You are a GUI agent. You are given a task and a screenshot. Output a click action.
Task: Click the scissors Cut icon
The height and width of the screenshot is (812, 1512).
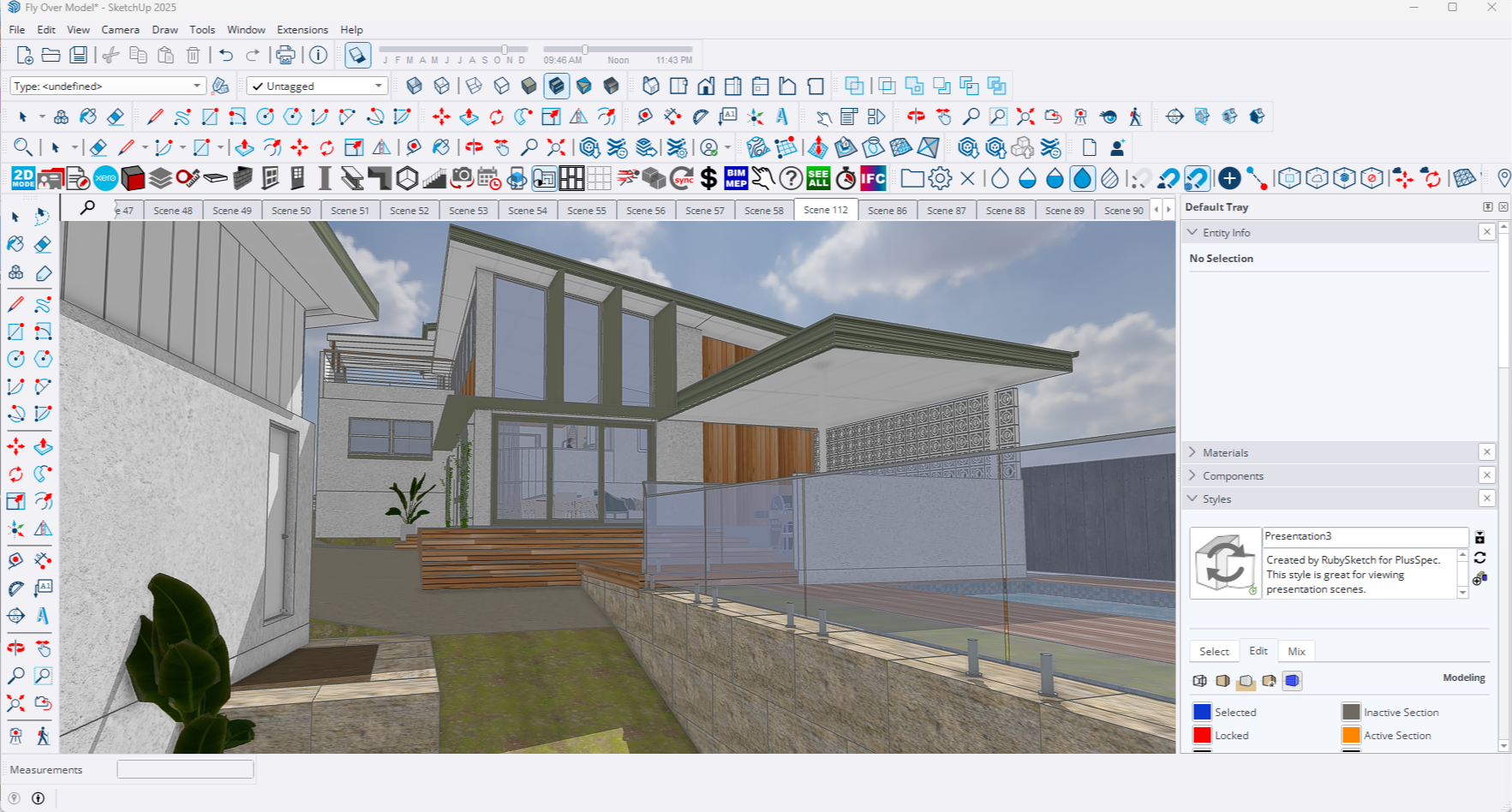point(111,56)
